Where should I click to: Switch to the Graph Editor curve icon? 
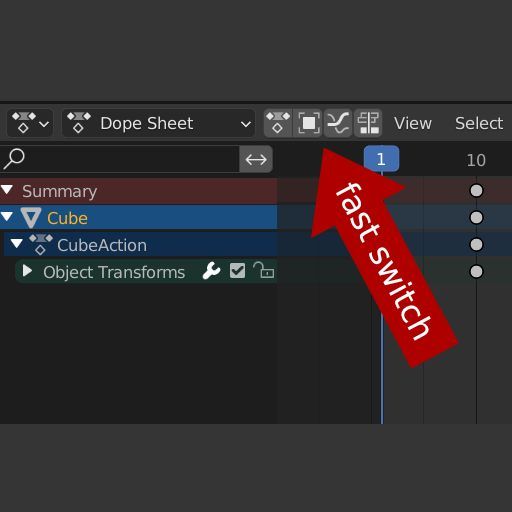pos(338,123)
